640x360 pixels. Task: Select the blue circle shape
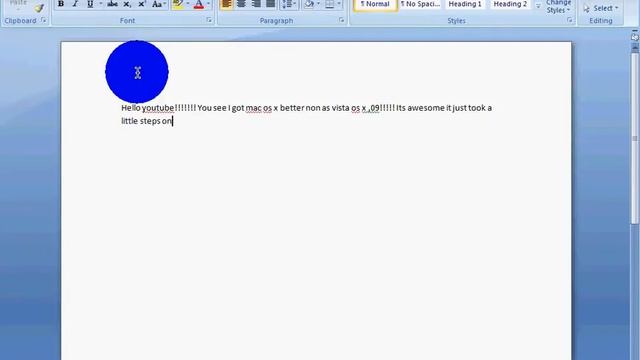[137, 72]
